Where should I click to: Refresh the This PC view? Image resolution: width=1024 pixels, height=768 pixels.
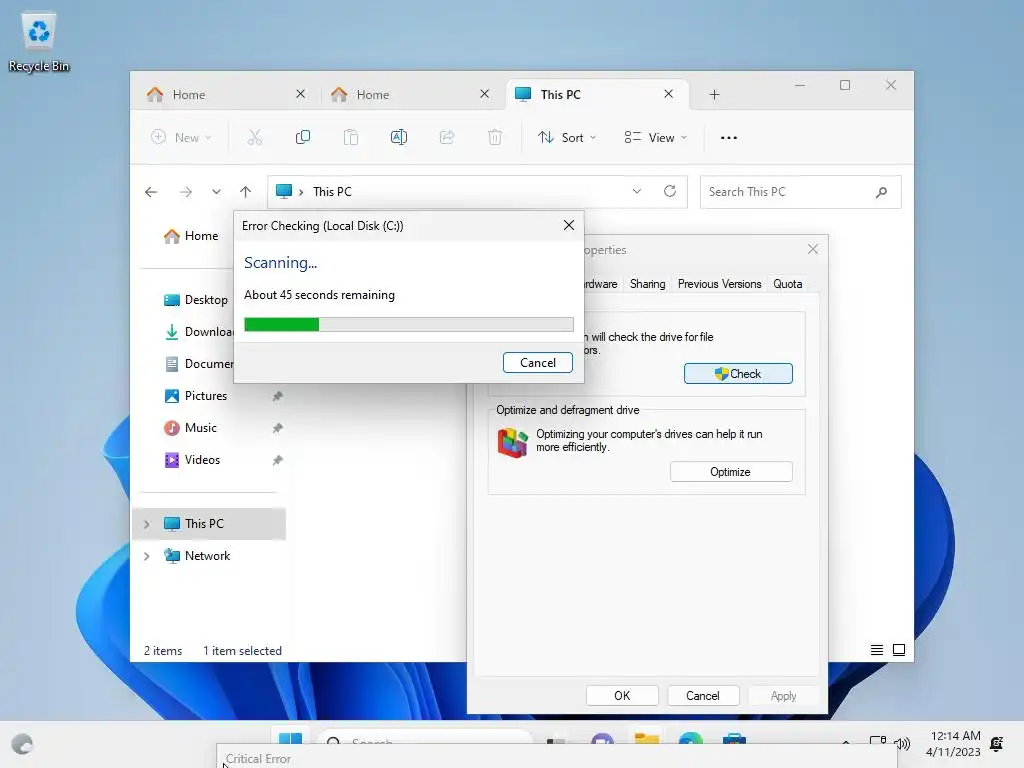point(670,191)
